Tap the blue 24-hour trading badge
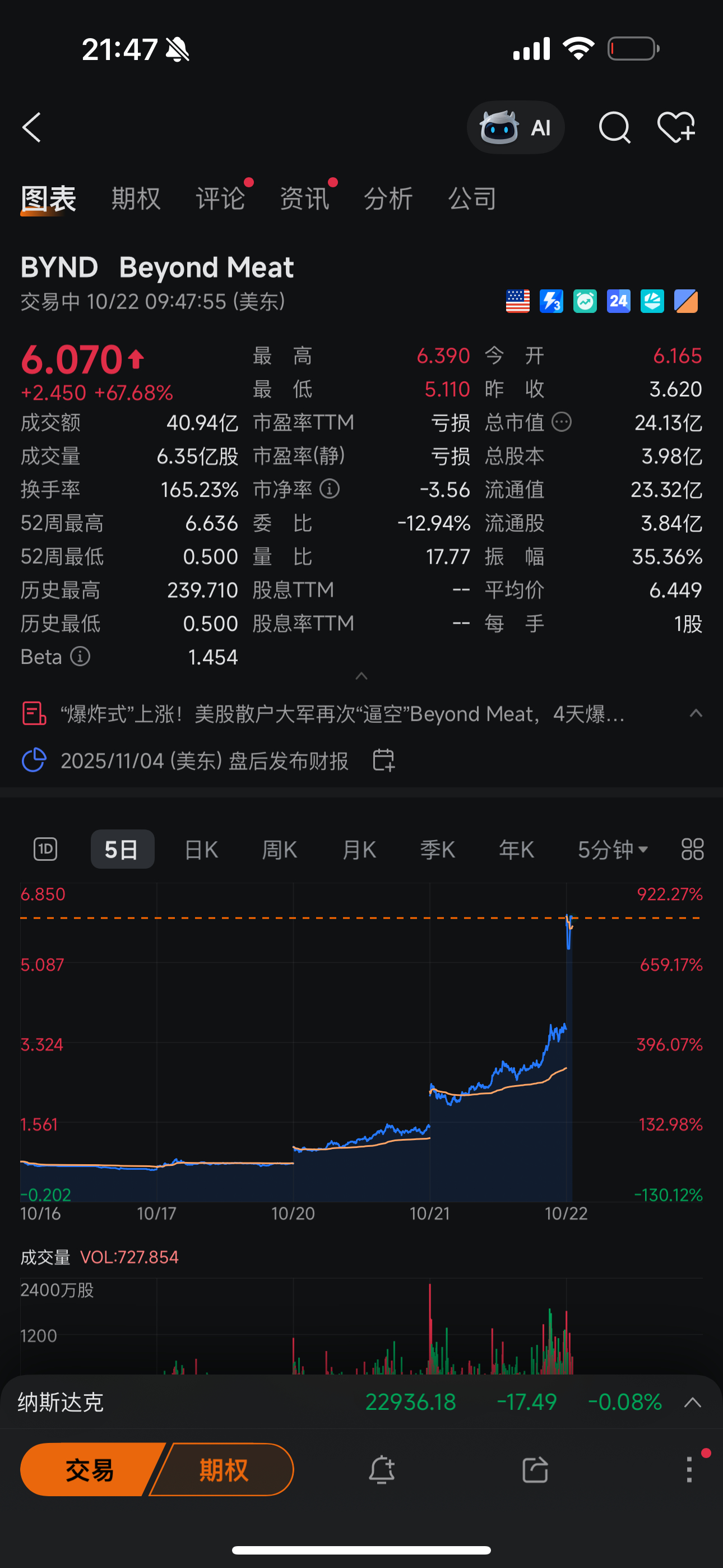The width and height of the screenshot is (723, 1568). click(x=618, y=301)
